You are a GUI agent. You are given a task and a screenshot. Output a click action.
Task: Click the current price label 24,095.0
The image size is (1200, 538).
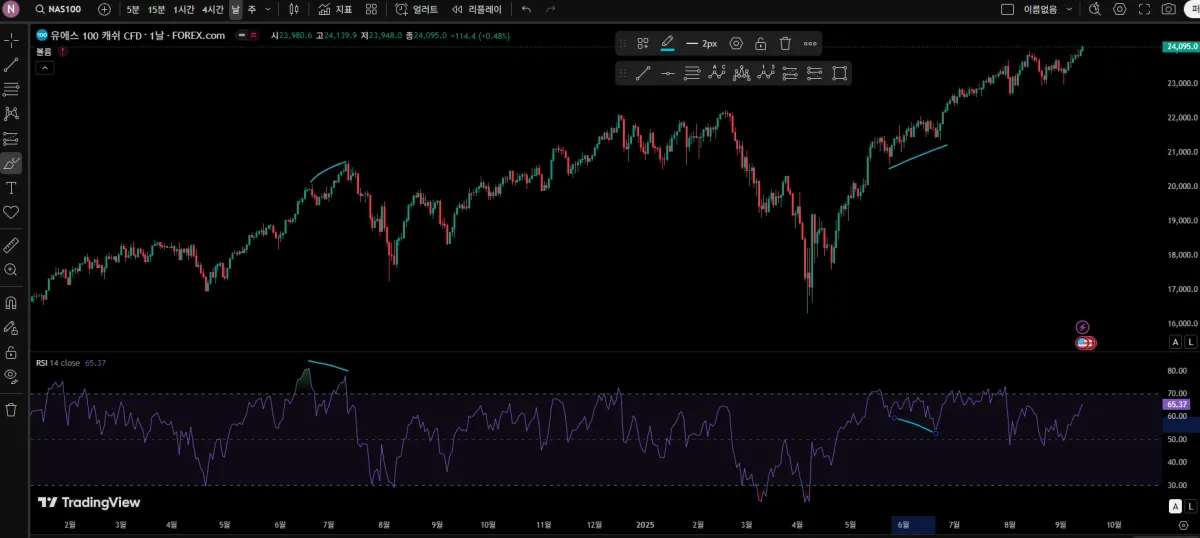(1181, 46)
